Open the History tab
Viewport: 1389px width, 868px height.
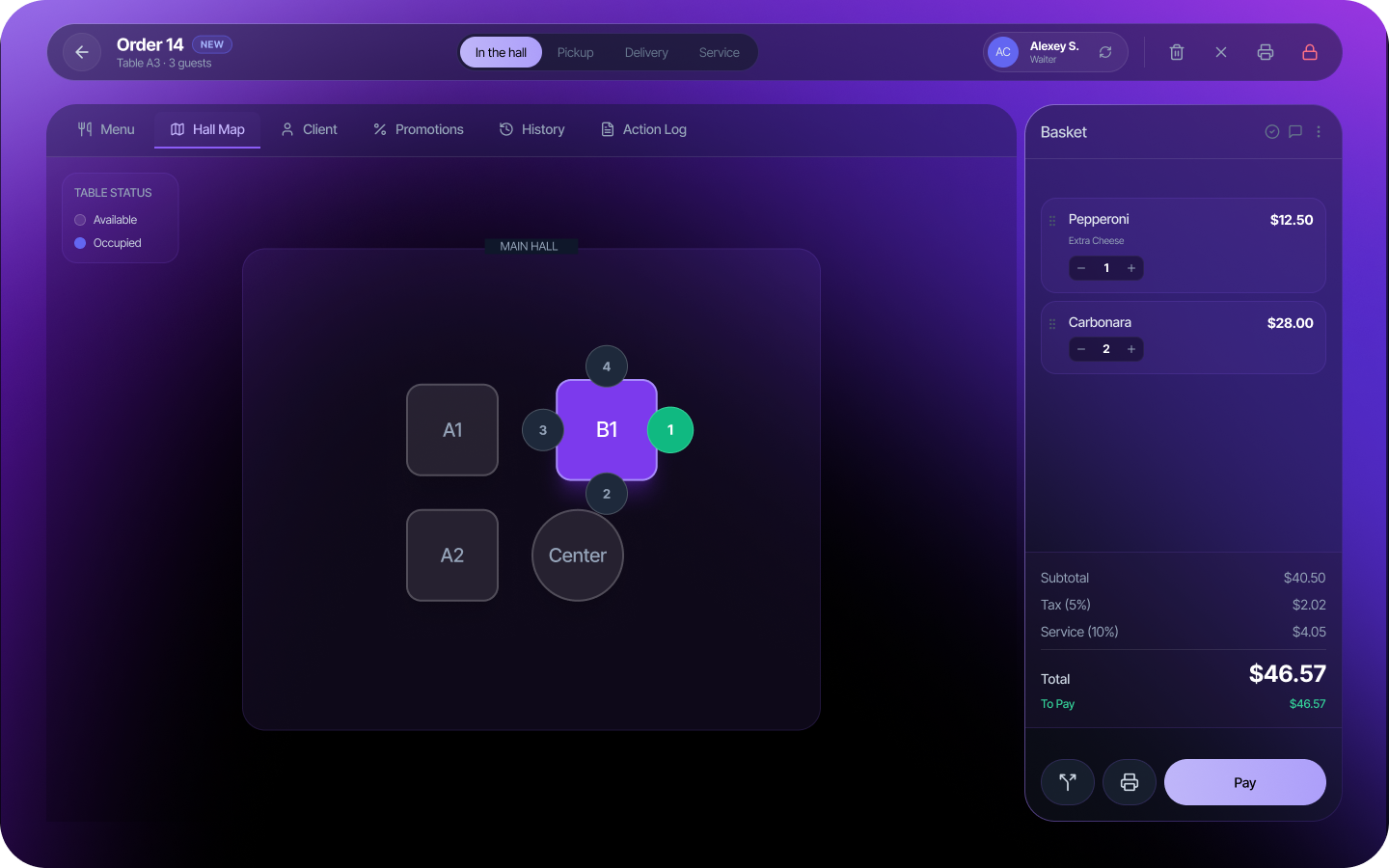click(532, 129)
